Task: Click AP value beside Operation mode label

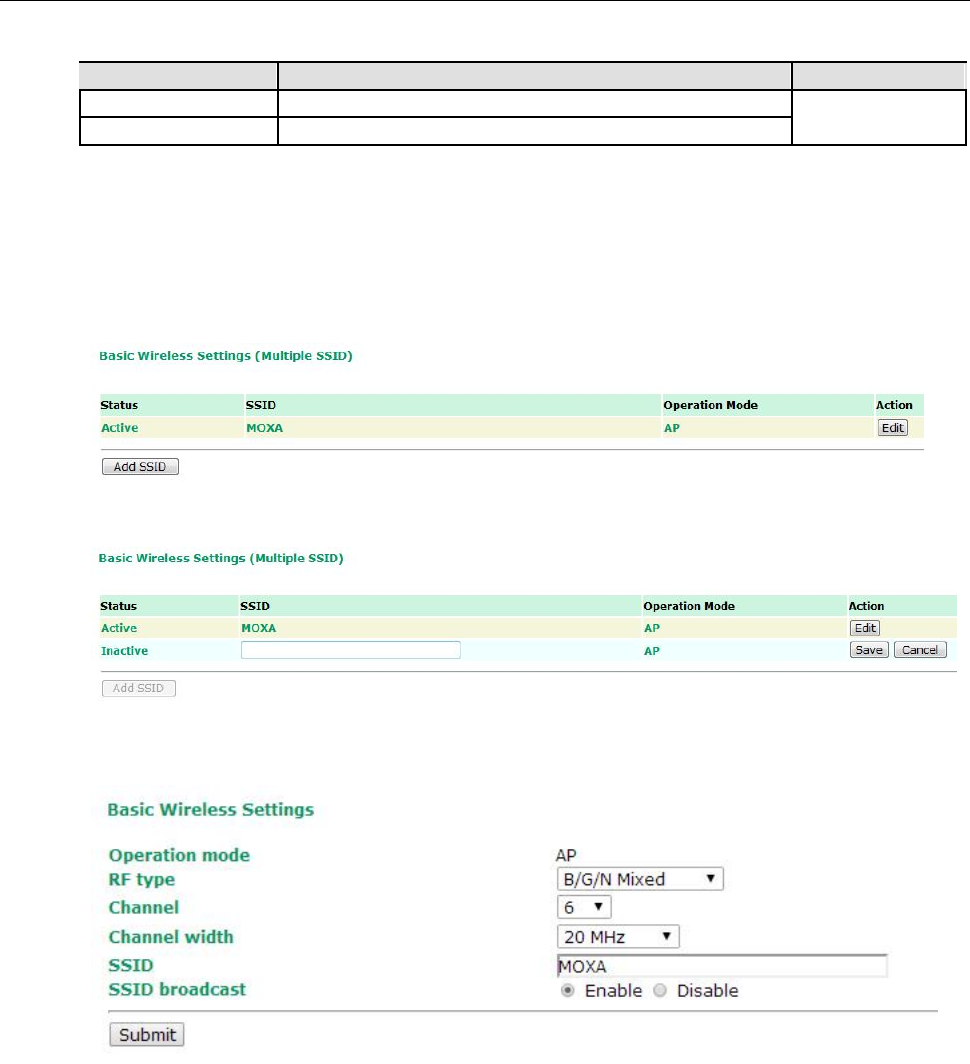Action: pos(566,855)
